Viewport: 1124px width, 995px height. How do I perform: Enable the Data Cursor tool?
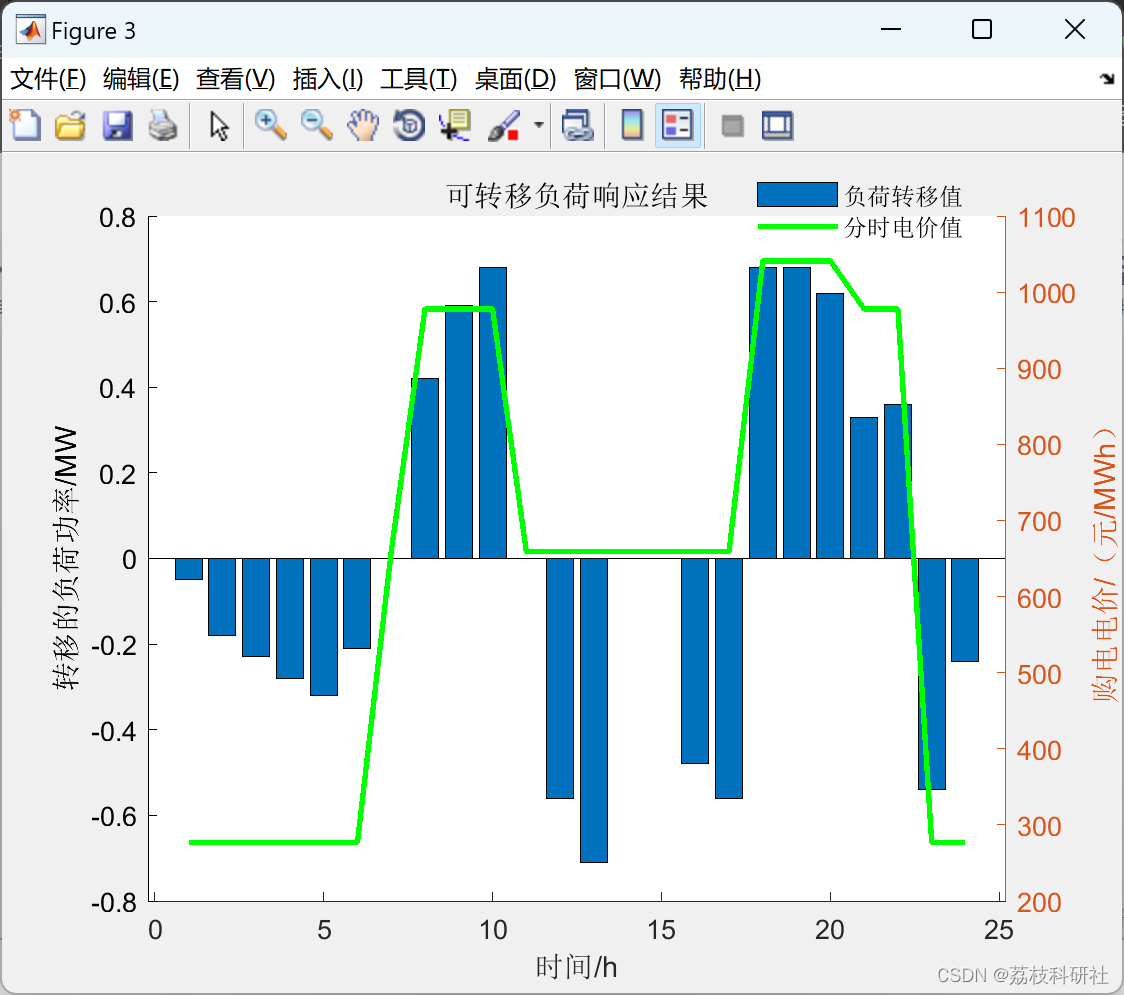455,125
